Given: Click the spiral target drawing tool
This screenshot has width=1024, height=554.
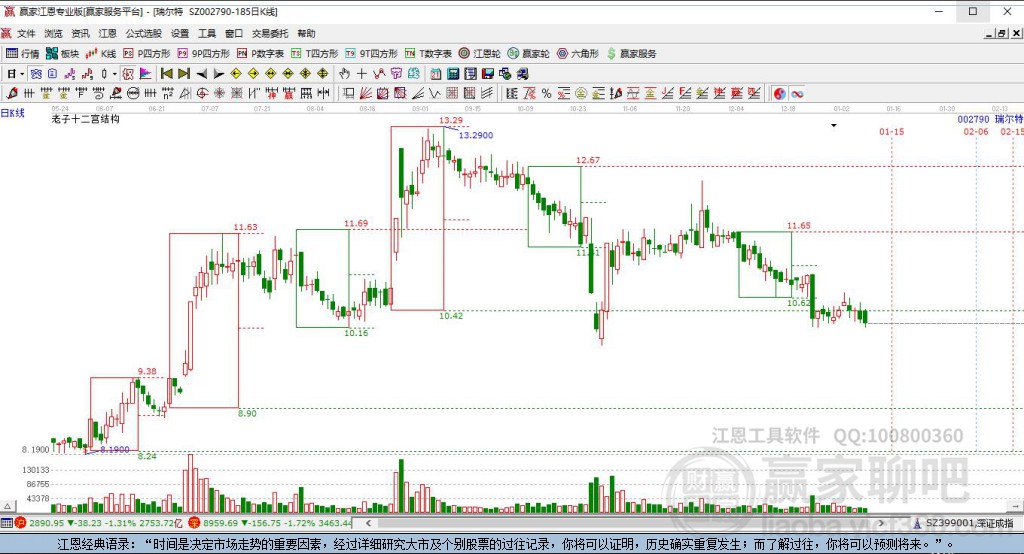Looking at the screenshot, I should (x=202, y=93).
